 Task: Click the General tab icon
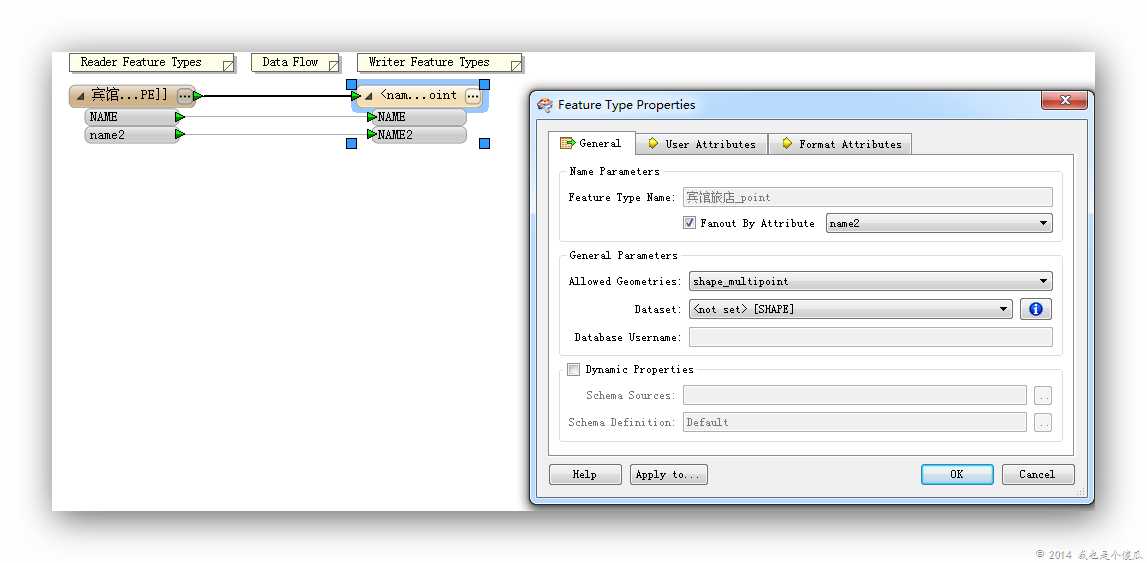(x=567, y=143)
